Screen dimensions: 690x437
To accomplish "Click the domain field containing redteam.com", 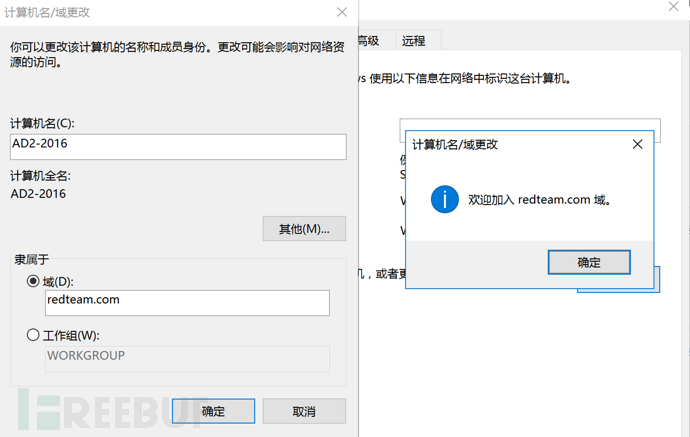I will pyautogui.click(x=187, y=302).
